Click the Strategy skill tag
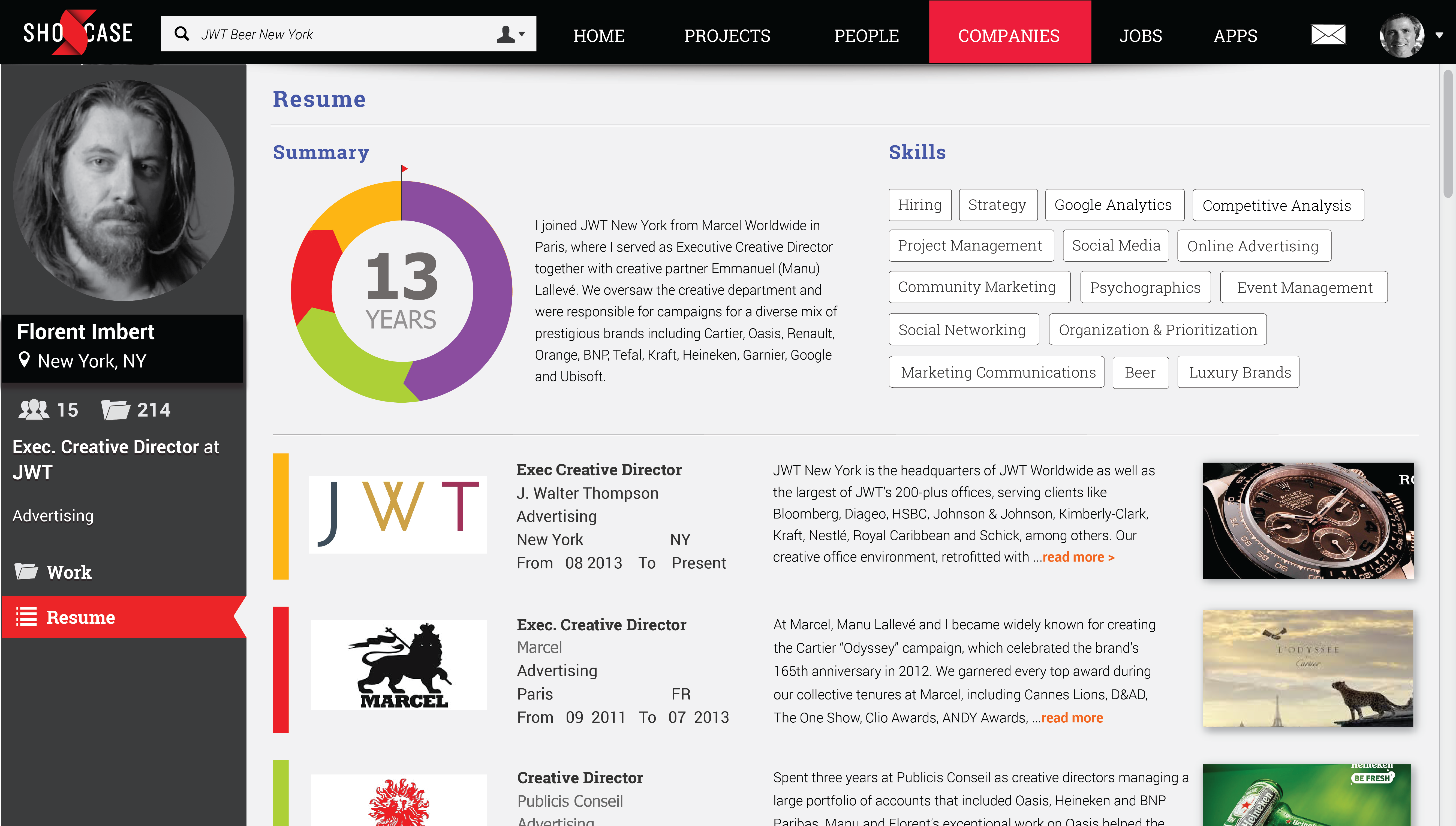This screenshot has height=826, width=1456. (998, 205)
